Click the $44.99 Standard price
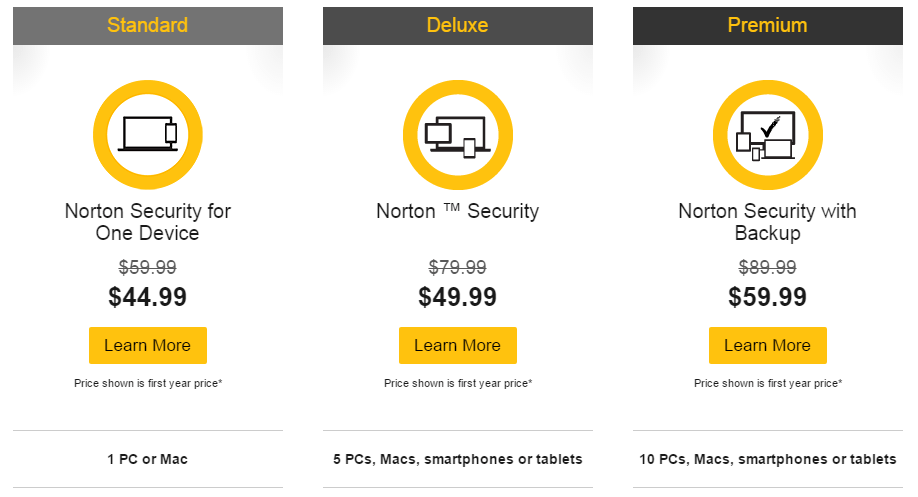 (x=148, y=297)
